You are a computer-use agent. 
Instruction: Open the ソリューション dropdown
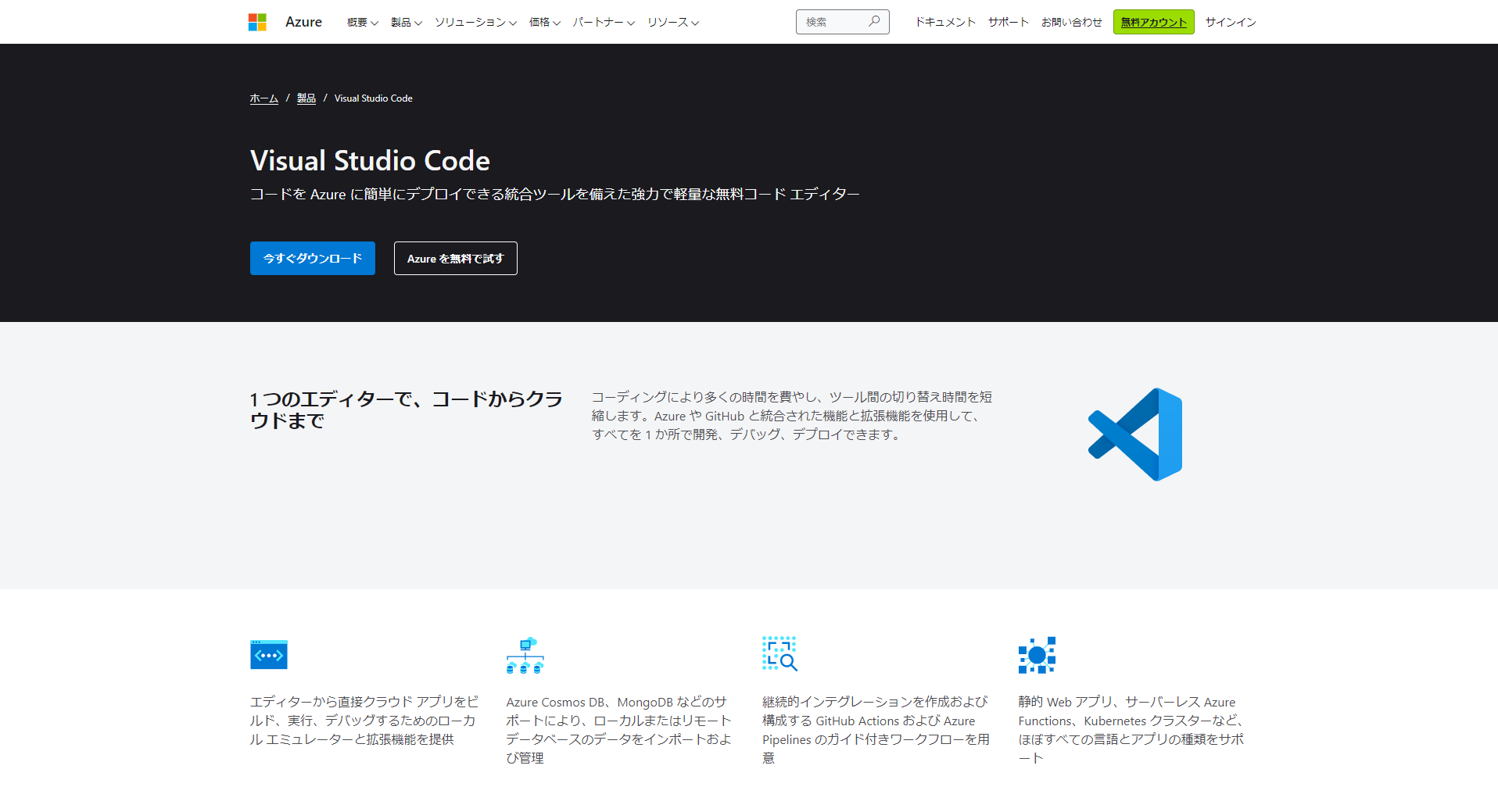pyautogui.click(x=475, y=22)
